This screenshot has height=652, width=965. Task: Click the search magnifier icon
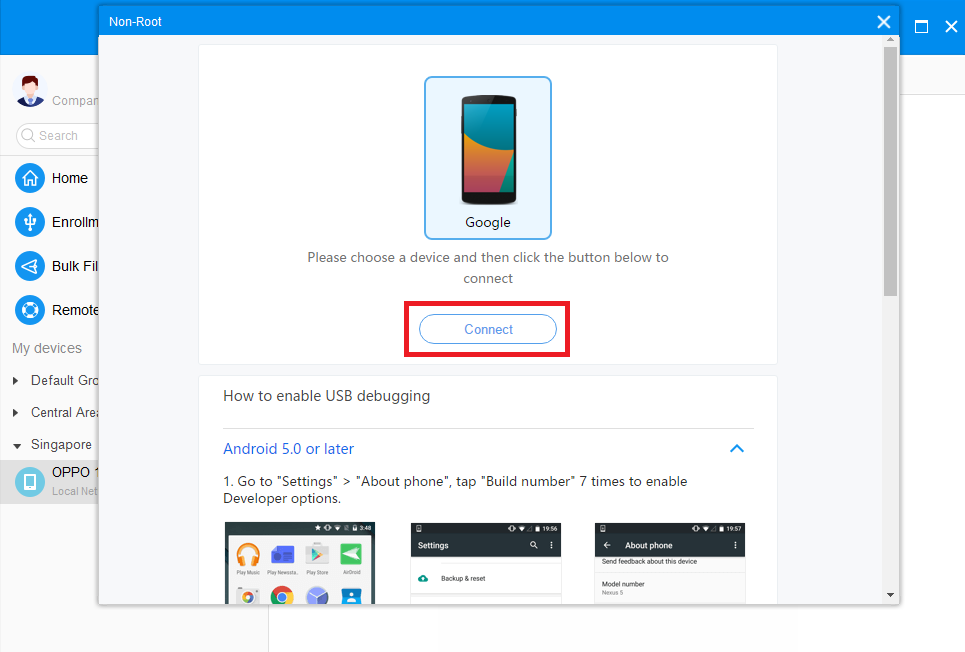tap(28, 135)
